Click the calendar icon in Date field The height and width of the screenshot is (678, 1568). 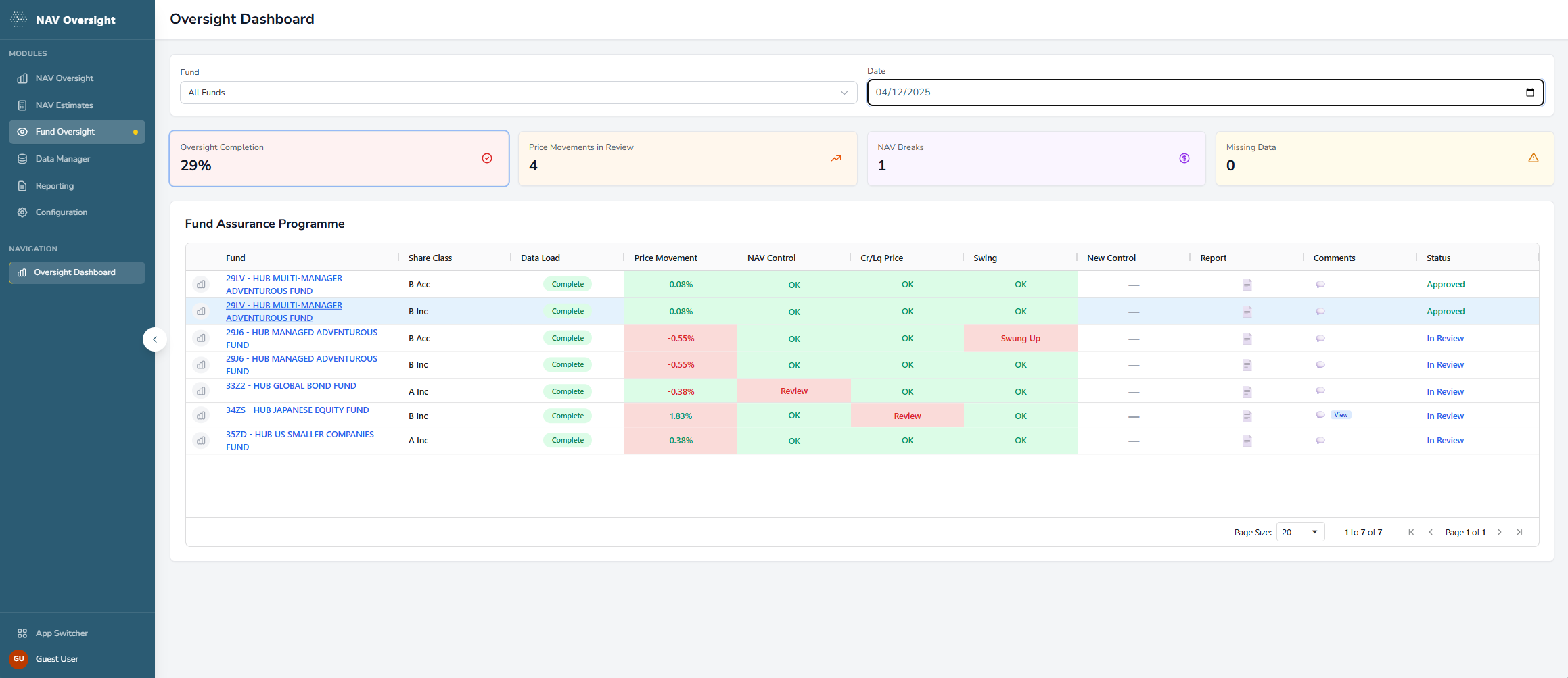pos(1529,93)
